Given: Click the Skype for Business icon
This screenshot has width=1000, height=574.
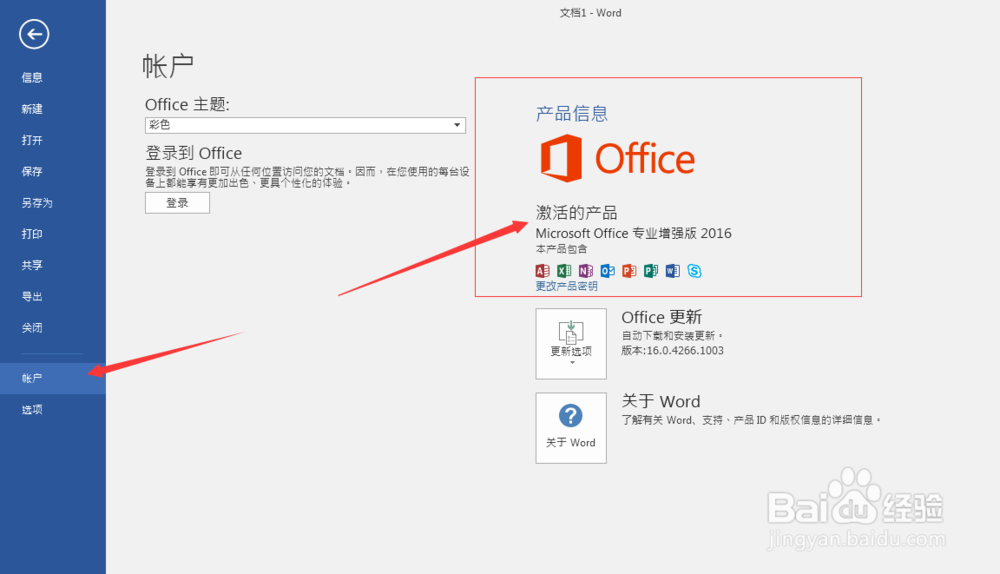Looking at the screenshot, I should 695,271.
